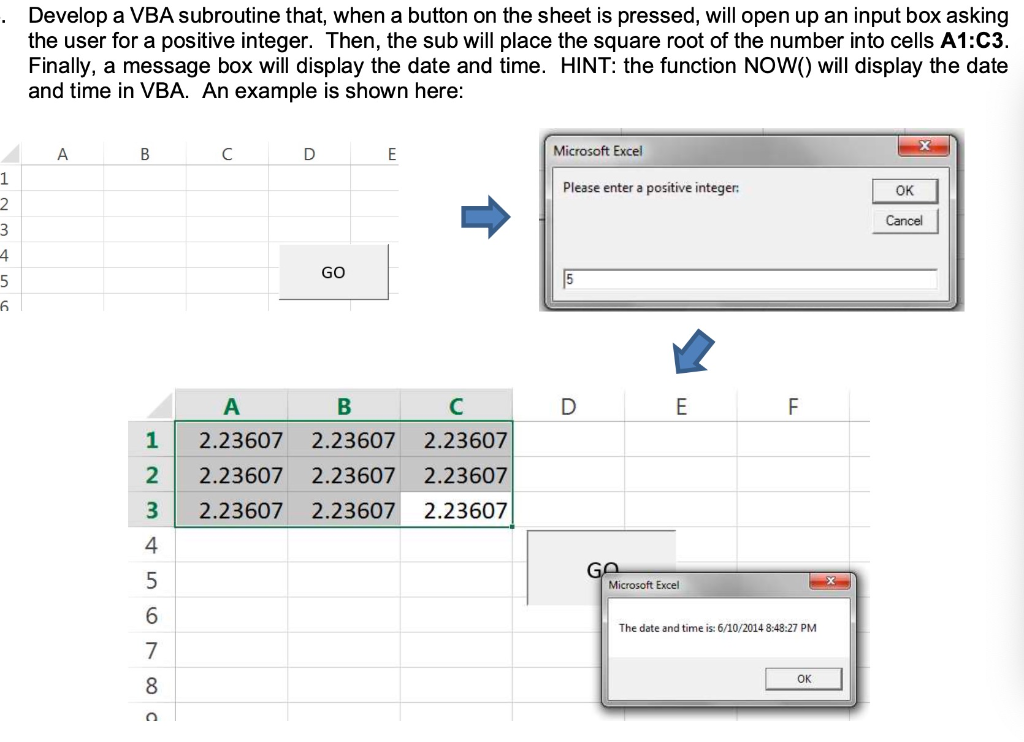
Task: Click OK to dismiss the date-time message box
Action: 803,678
